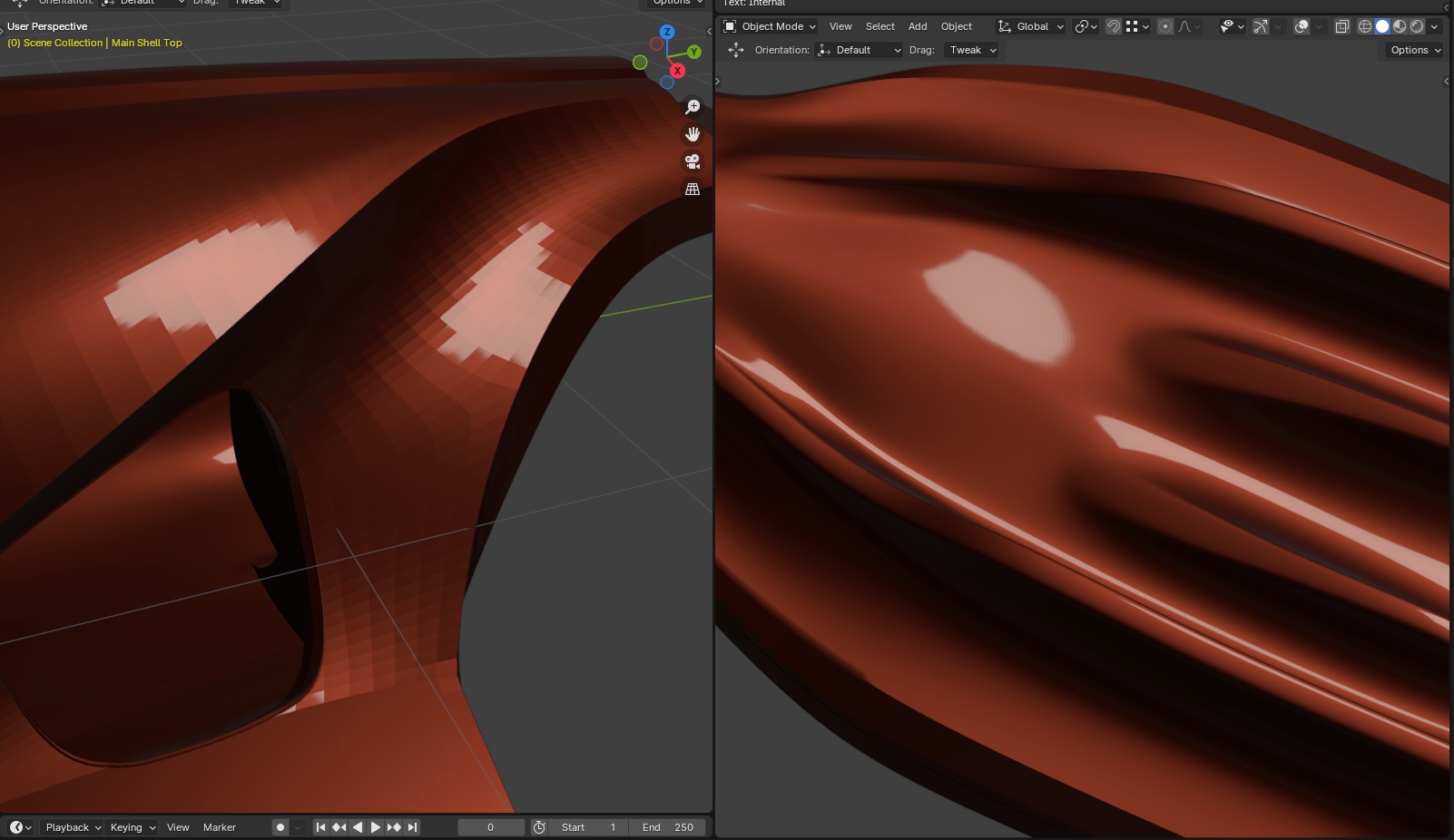Jump to next keyframe

pos(394,827)
